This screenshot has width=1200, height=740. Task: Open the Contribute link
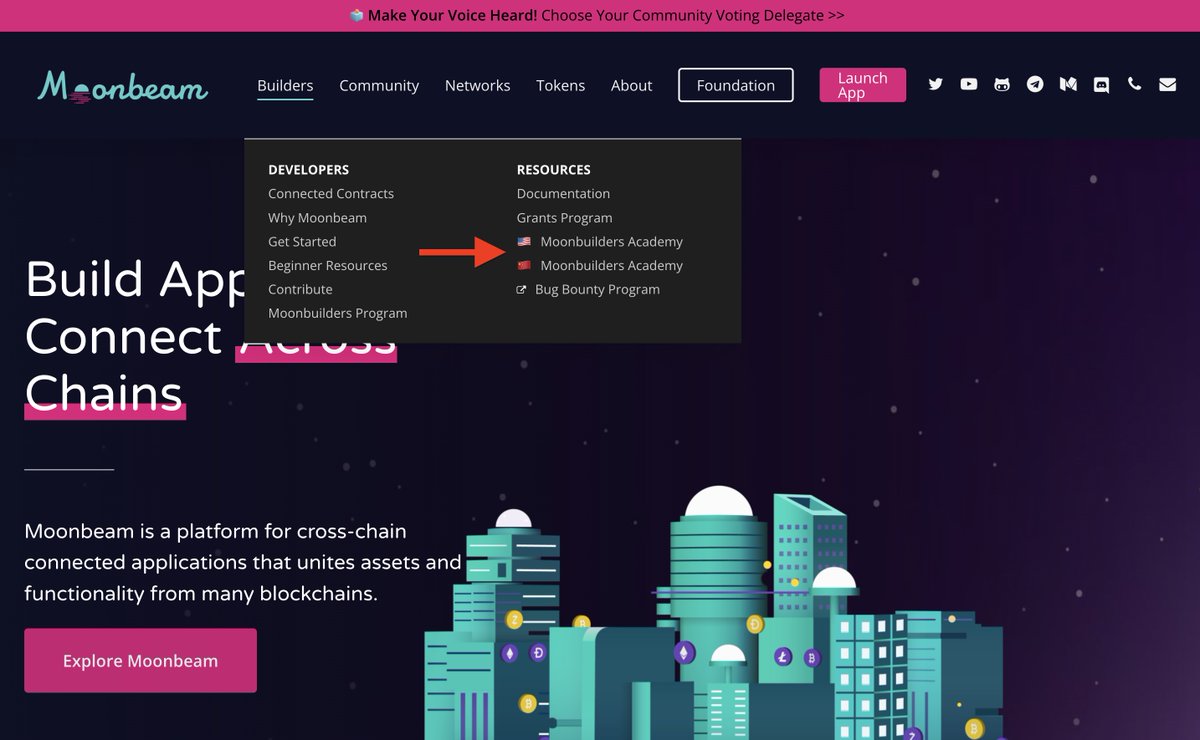(x=300, y=290)
